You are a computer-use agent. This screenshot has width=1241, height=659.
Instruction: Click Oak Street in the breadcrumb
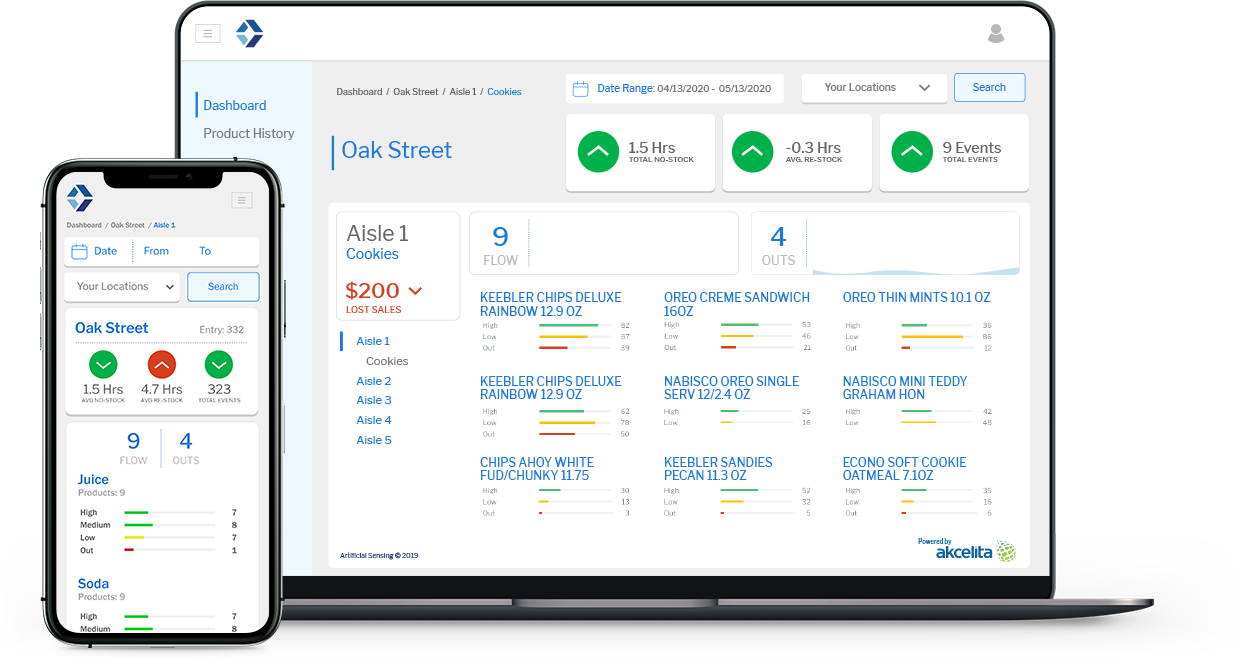(x=415, y=92)
